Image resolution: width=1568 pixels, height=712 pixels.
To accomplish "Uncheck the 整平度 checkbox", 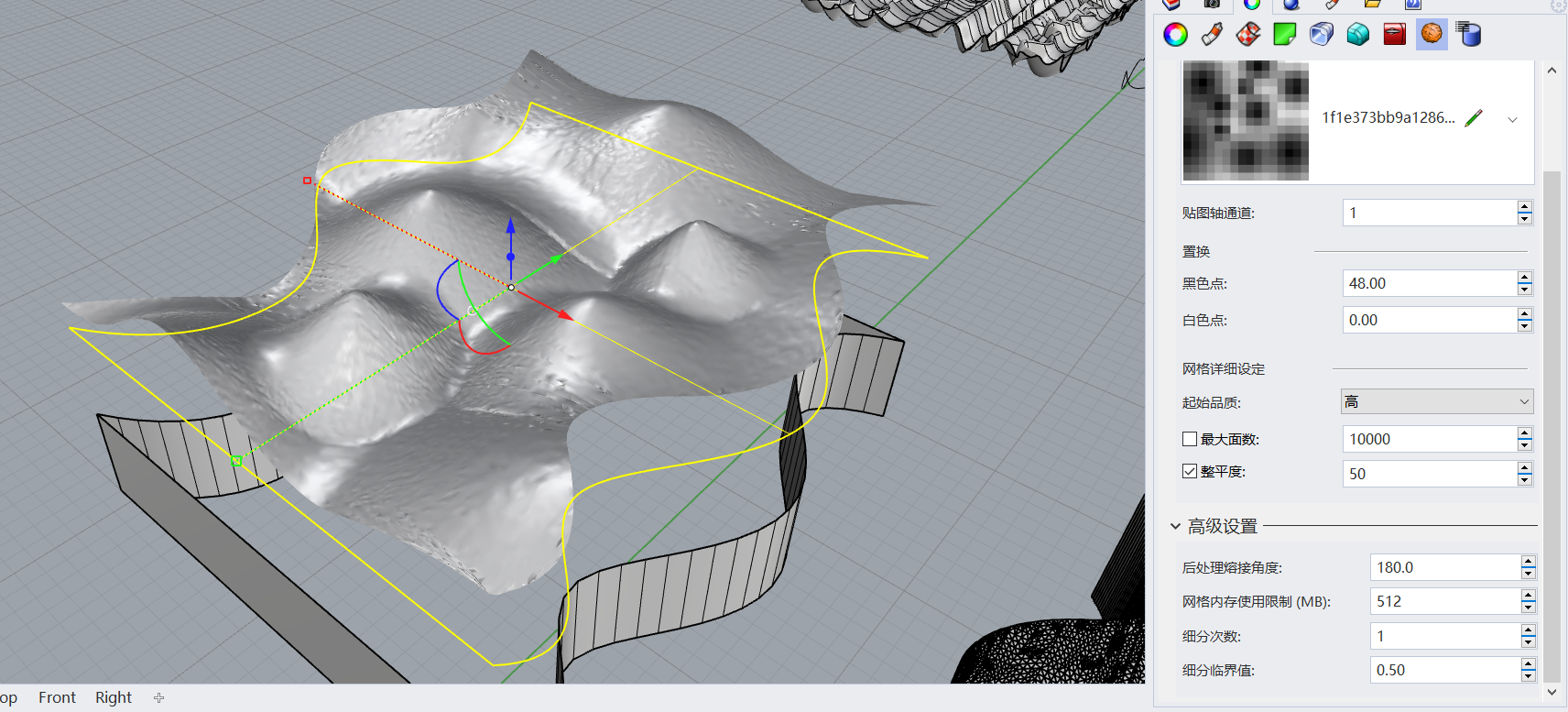I will coord(1190,471).
